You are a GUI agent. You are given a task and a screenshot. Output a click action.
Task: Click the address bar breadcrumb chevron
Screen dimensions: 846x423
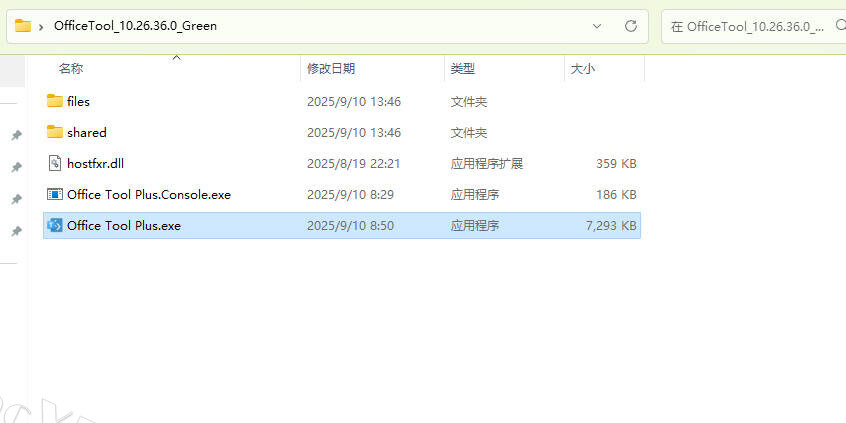(x=42, y=26)
